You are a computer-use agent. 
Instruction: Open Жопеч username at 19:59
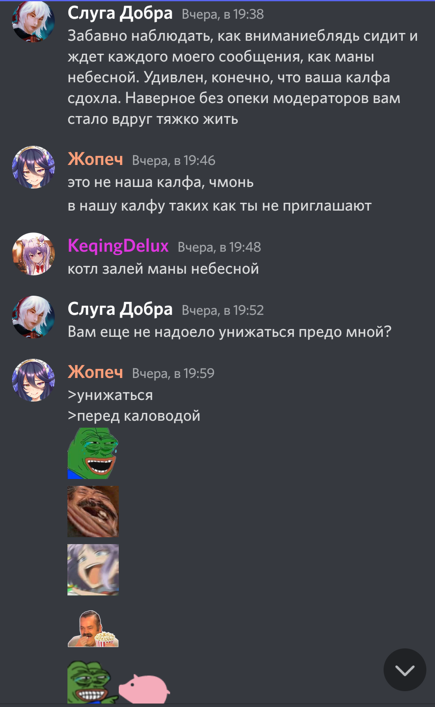click(95, 372)
